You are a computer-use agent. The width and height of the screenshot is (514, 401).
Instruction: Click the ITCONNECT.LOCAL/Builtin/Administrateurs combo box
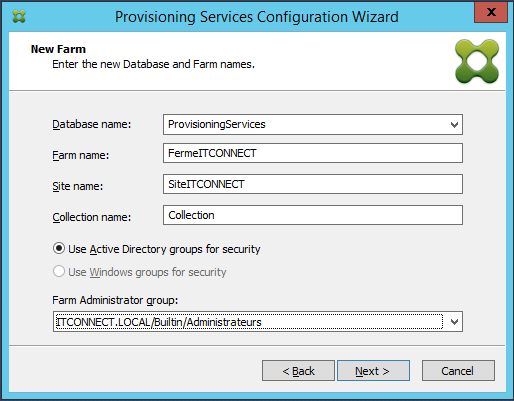pos(258,322)
